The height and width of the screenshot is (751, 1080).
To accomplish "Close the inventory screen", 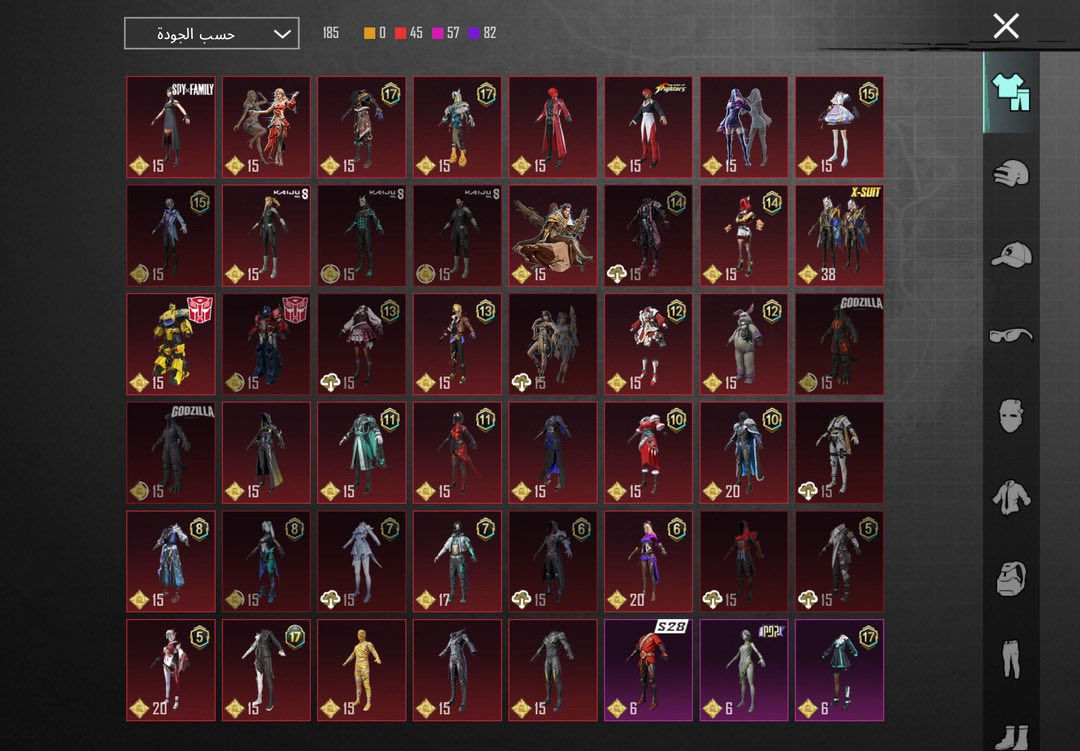I will (x=1005, y=27).
